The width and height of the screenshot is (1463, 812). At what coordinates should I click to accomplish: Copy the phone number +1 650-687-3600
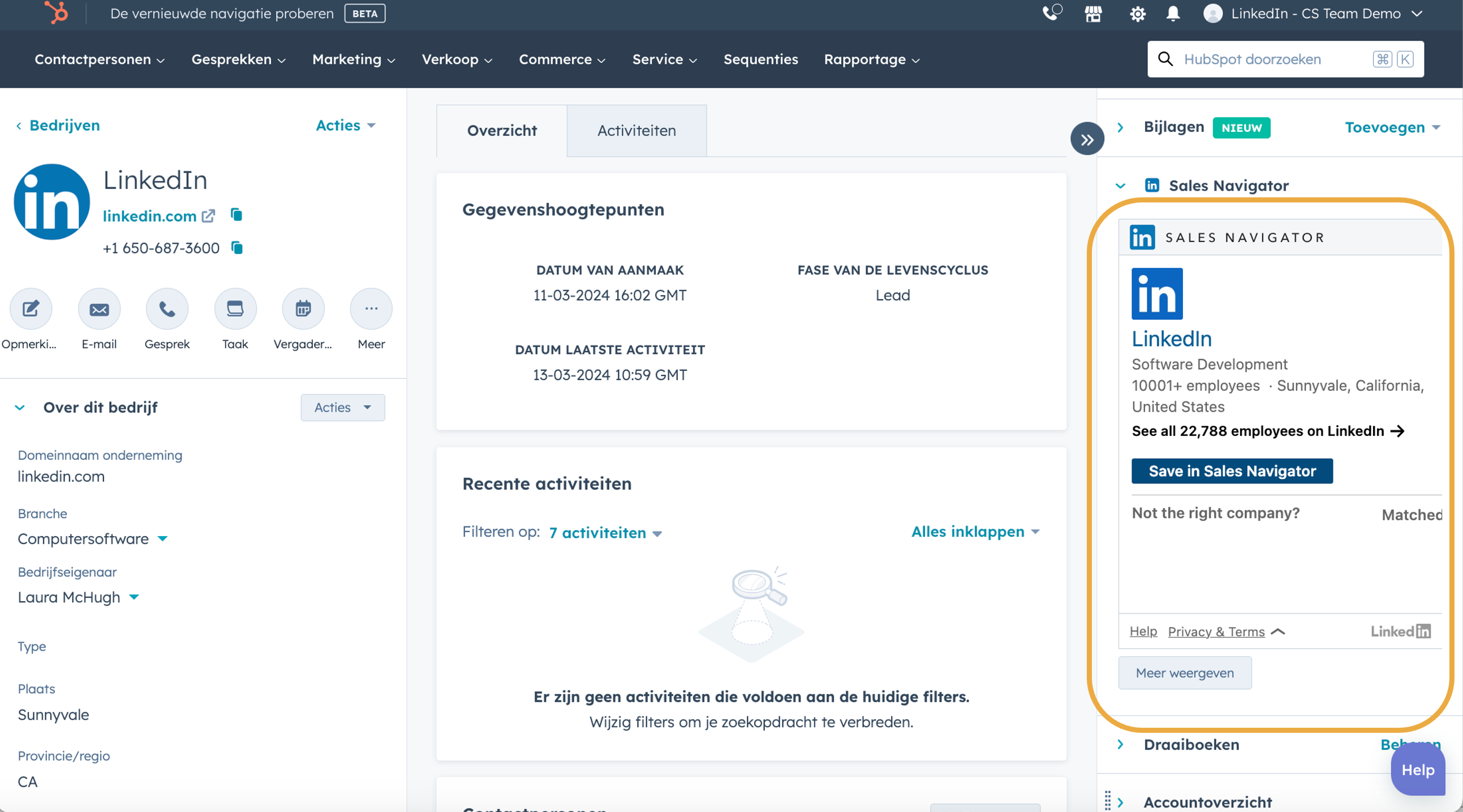click(x=237, y=248)
